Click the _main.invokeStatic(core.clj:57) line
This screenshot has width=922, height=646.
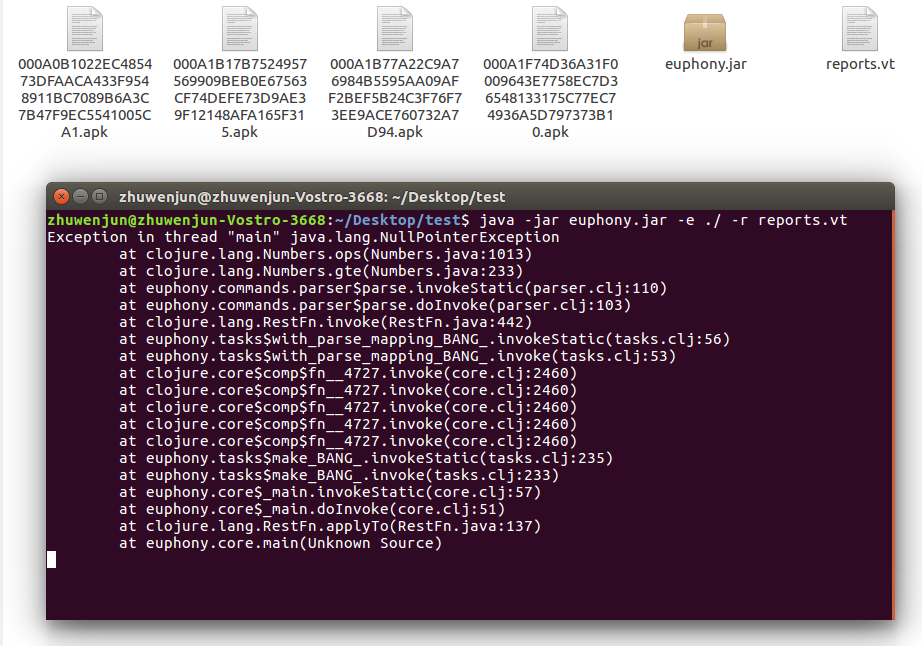(330, 493)
